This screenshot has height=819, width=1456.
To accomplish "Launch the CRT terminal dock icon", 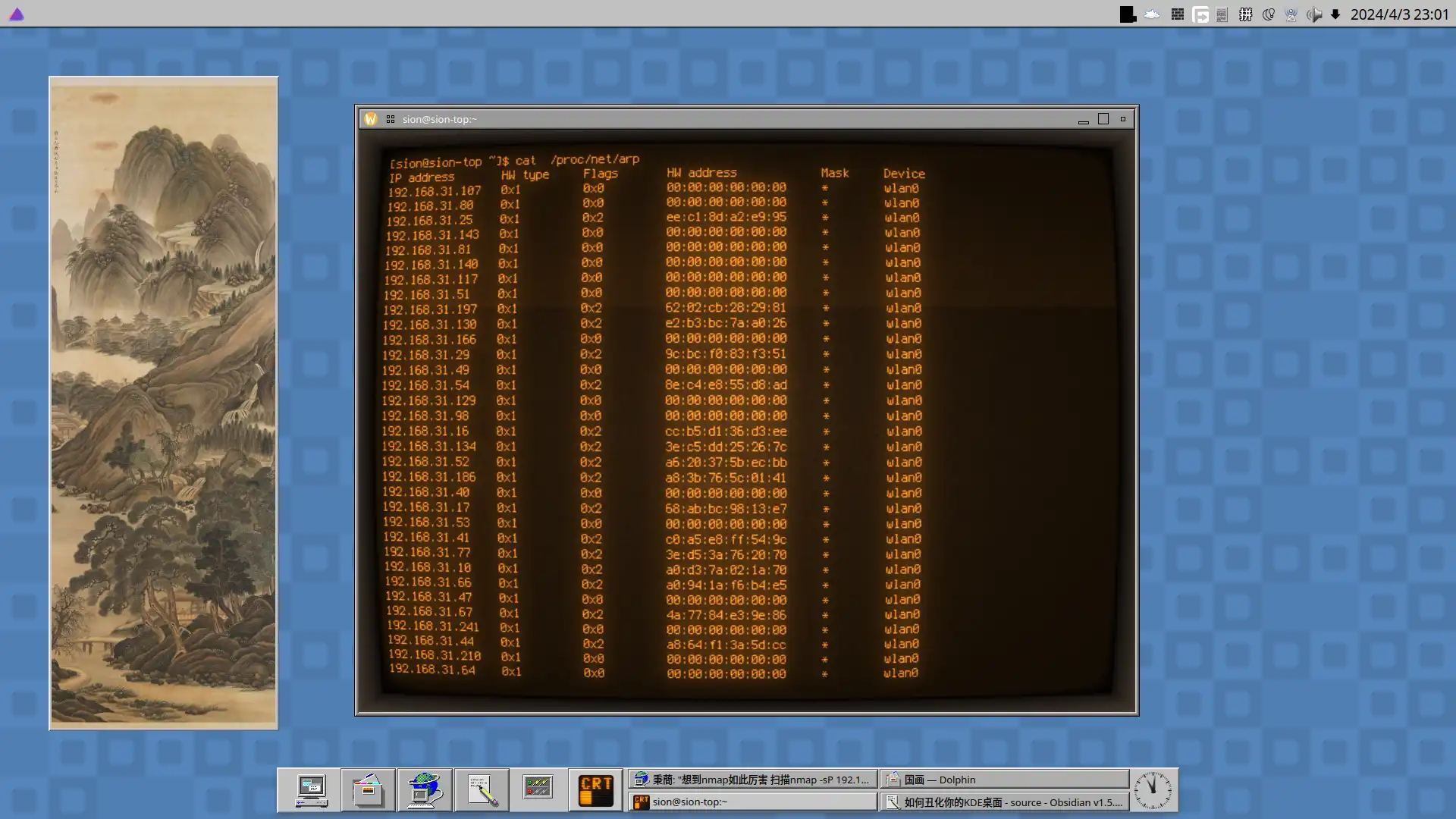I will pyautogui.click(x=595, y=790).
